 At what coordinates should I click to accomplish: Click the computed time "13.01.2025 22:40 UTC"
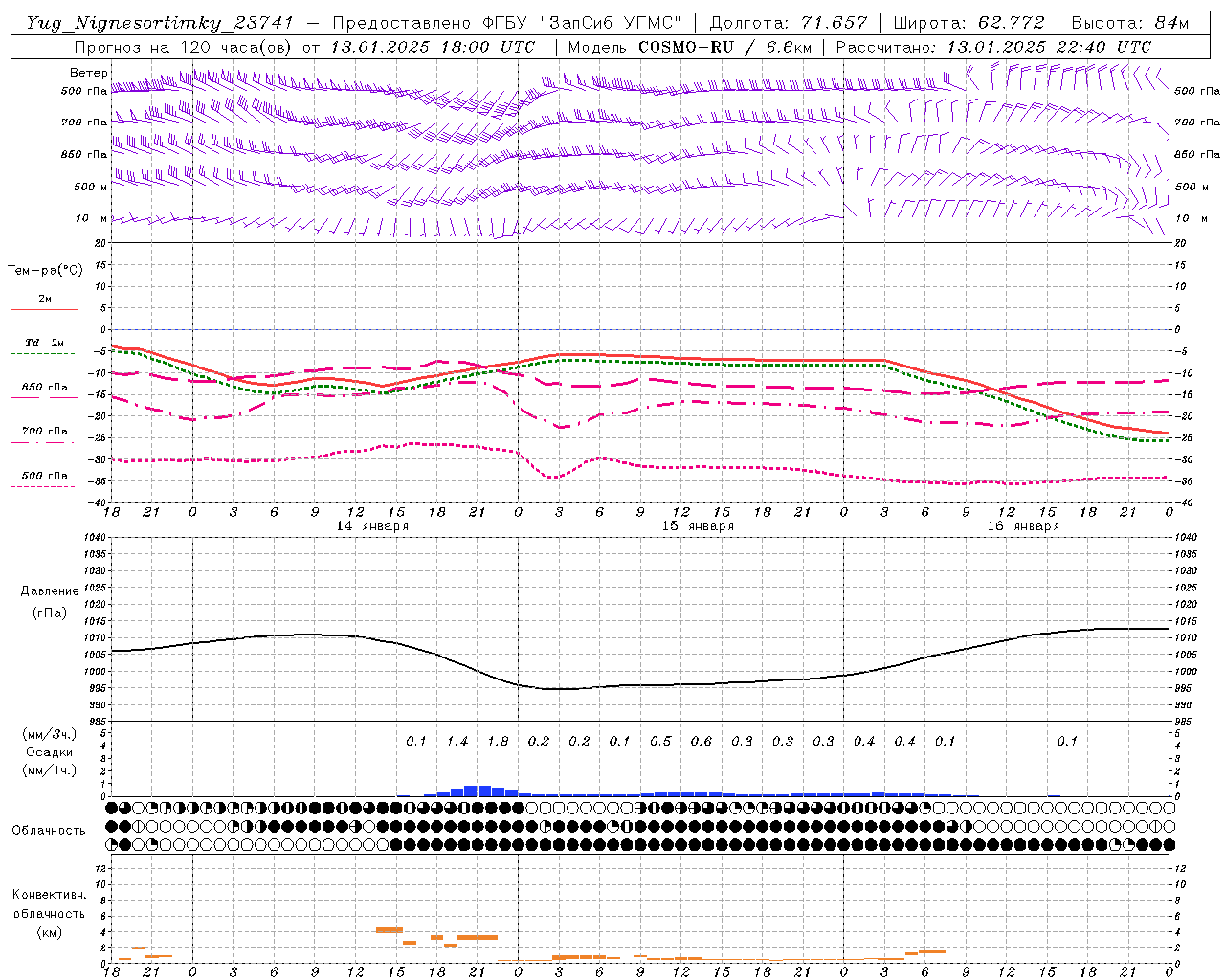(1048, 47)
